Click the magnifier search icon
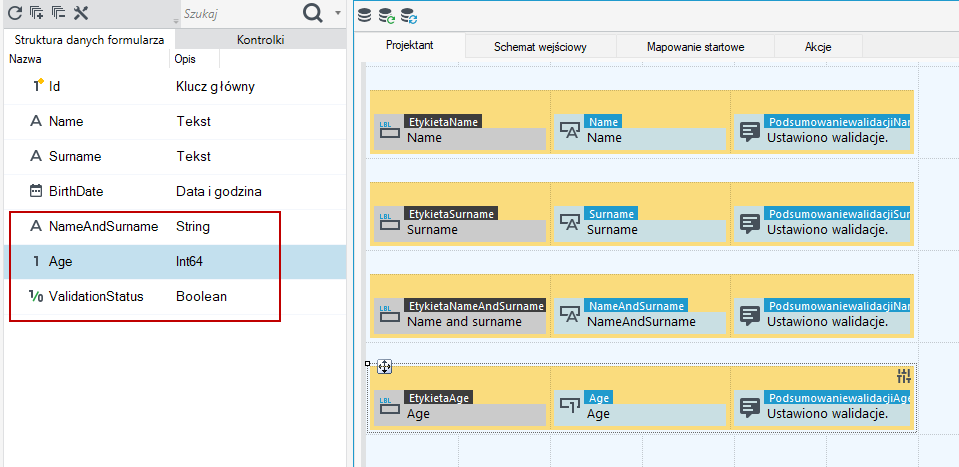Viewport: 959px width, 467px height. coord(313,13)
